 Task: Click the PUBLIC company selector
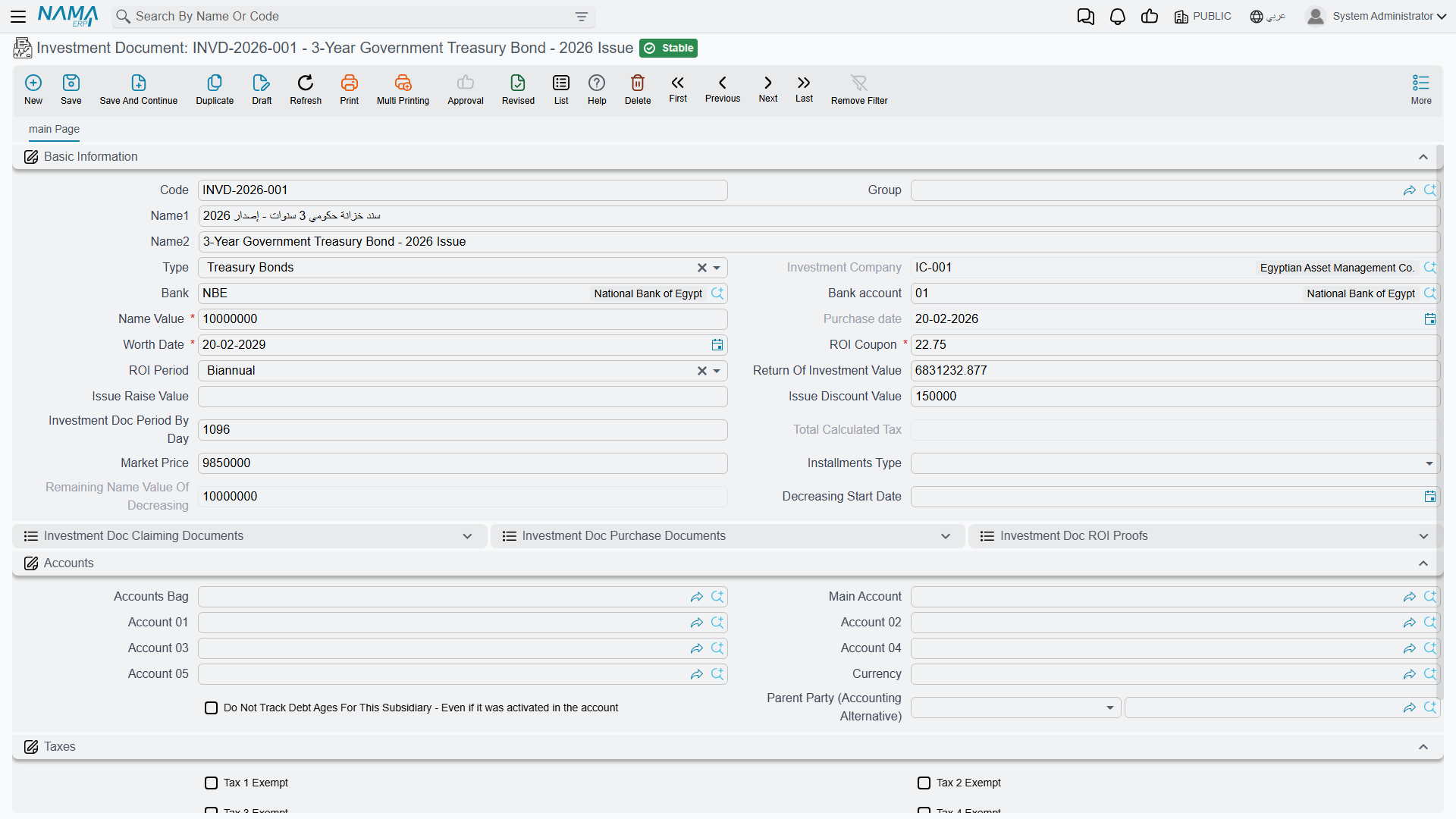coord(1203,17)
